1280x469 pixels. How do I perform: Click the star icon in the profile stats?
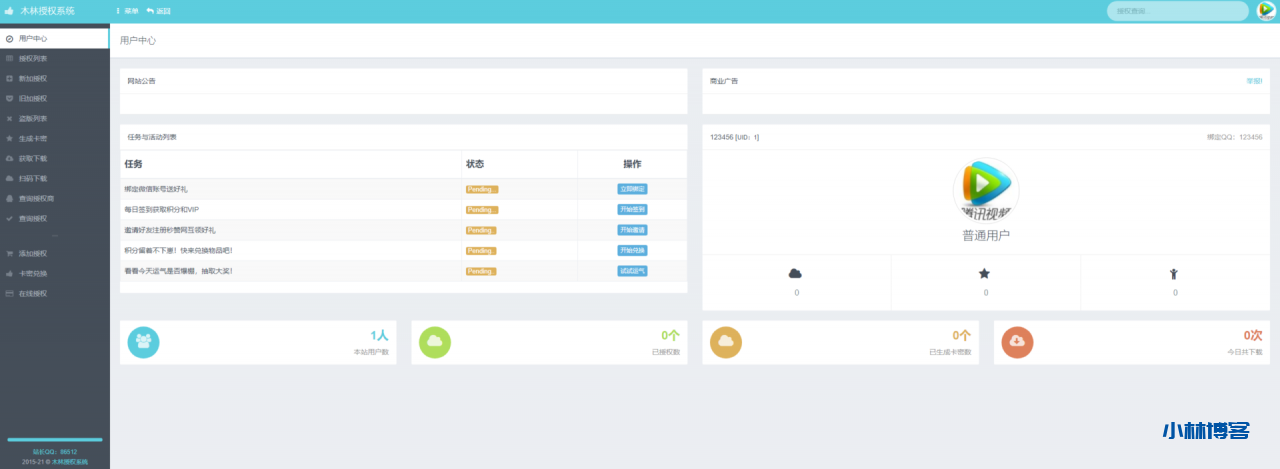[985, 273]
